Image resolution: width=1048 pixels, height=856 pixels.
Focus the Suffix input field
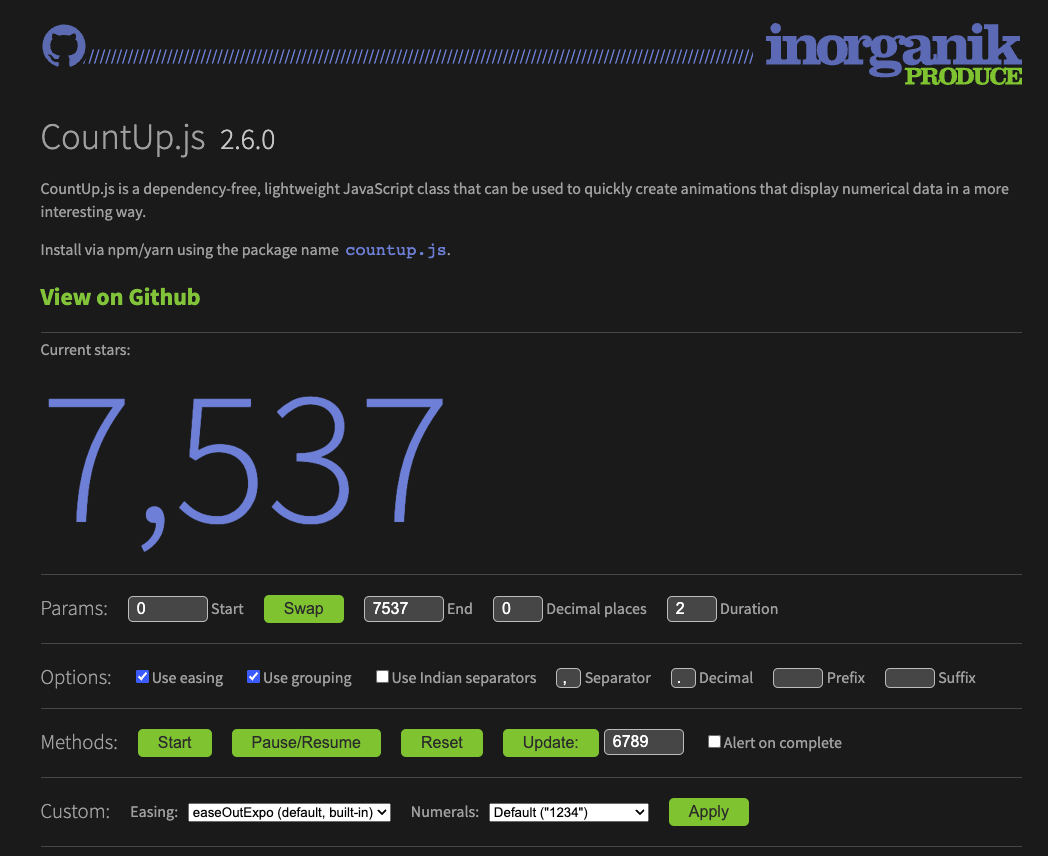tap(910, 678)
